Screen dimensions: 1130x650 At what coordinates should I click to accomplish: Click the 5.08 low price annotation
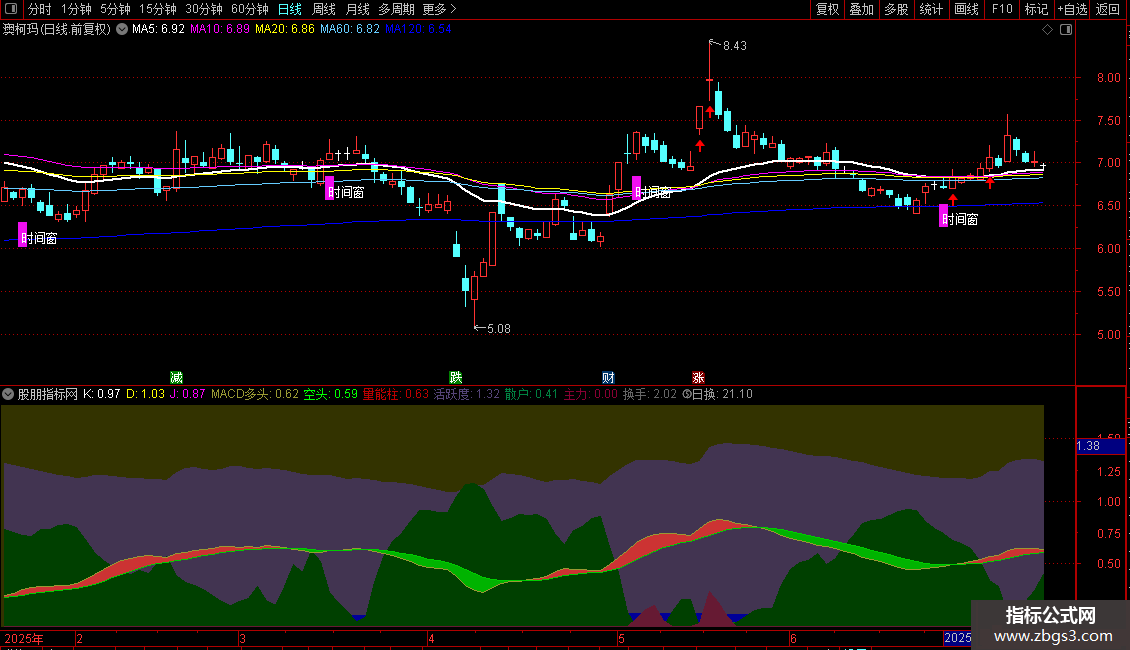pos(499,329)
